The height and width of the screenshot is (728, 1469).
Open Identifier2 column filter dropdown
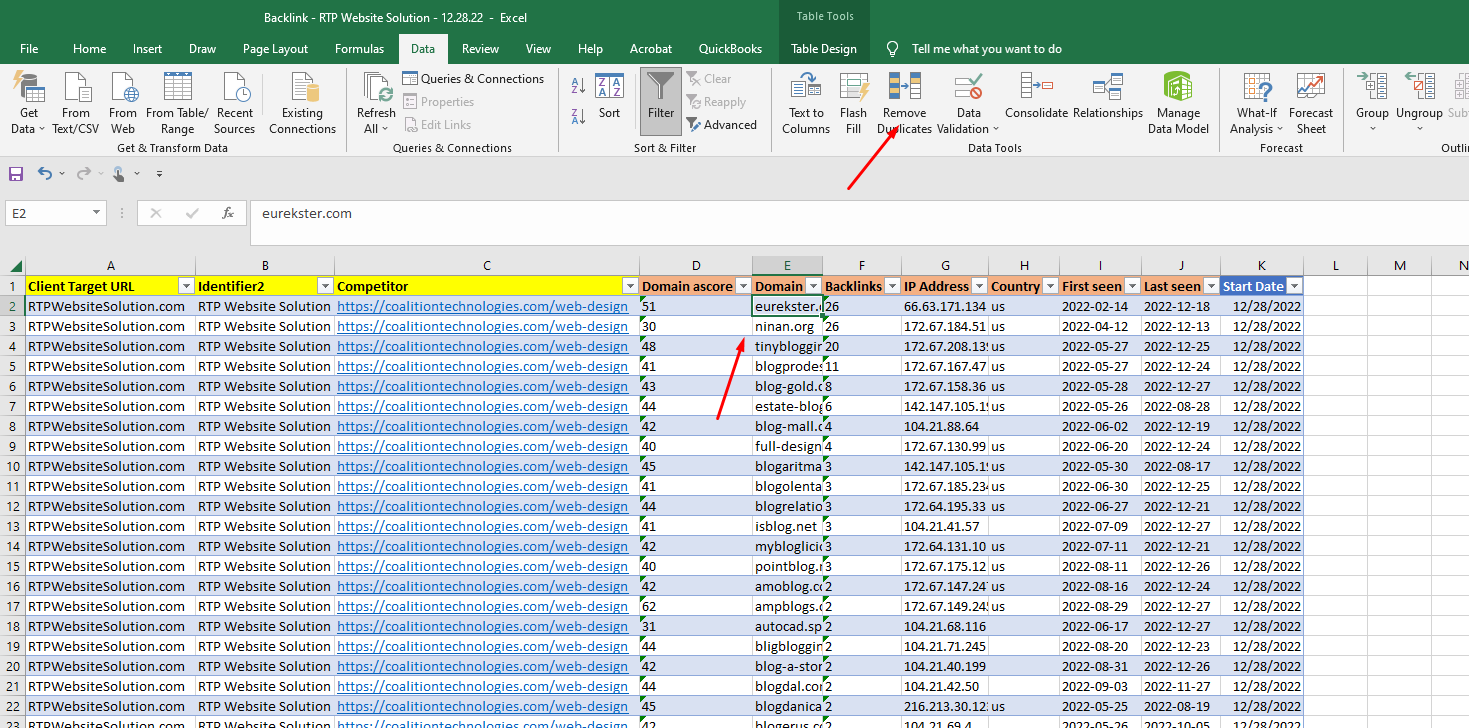click(x=324, y=286)
